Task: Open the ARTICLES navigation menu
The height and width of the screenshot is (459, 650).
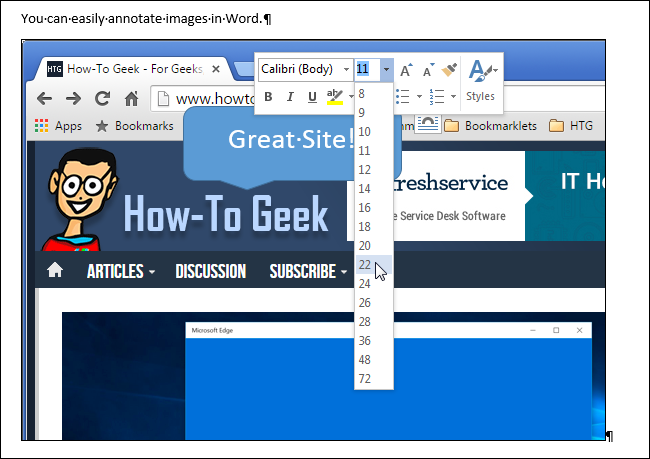Action: click(x=121, y=272)
